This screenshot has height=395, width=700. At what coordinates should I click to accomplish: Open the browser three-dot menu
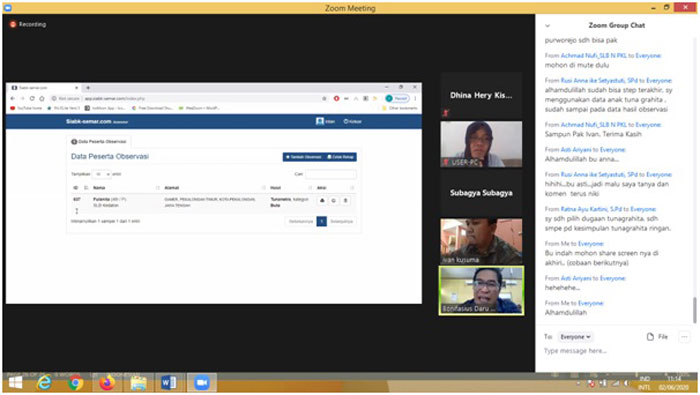click(415, 98)
